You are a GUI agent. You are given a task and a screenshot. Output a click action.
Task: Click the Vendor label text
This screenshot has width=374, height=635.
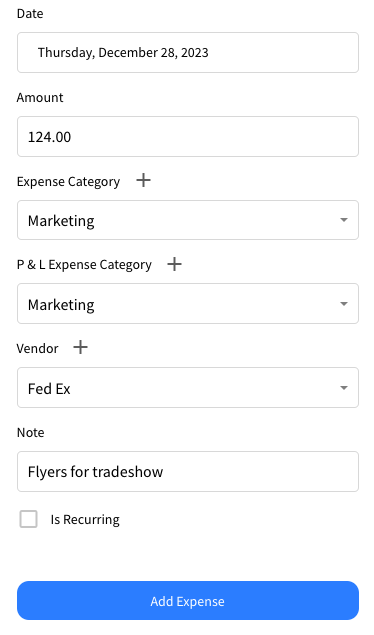(37, 349)
